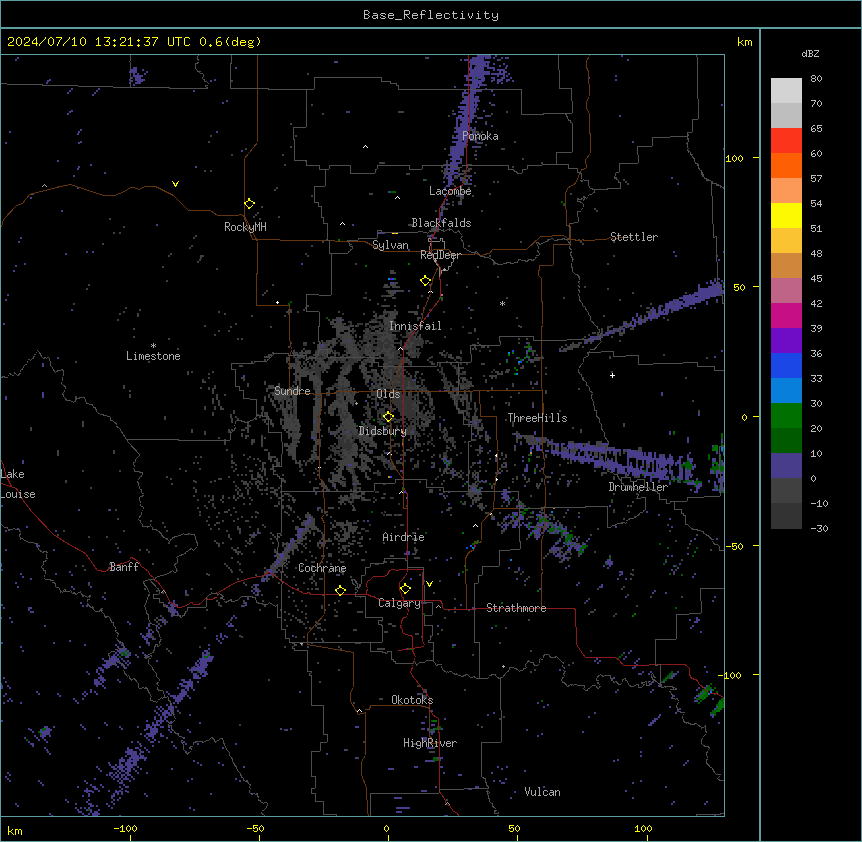Select the white 70-80 dBZ legend swatch
The height and width of the screenshot is (842, 862).
click(x=786, y=91)
